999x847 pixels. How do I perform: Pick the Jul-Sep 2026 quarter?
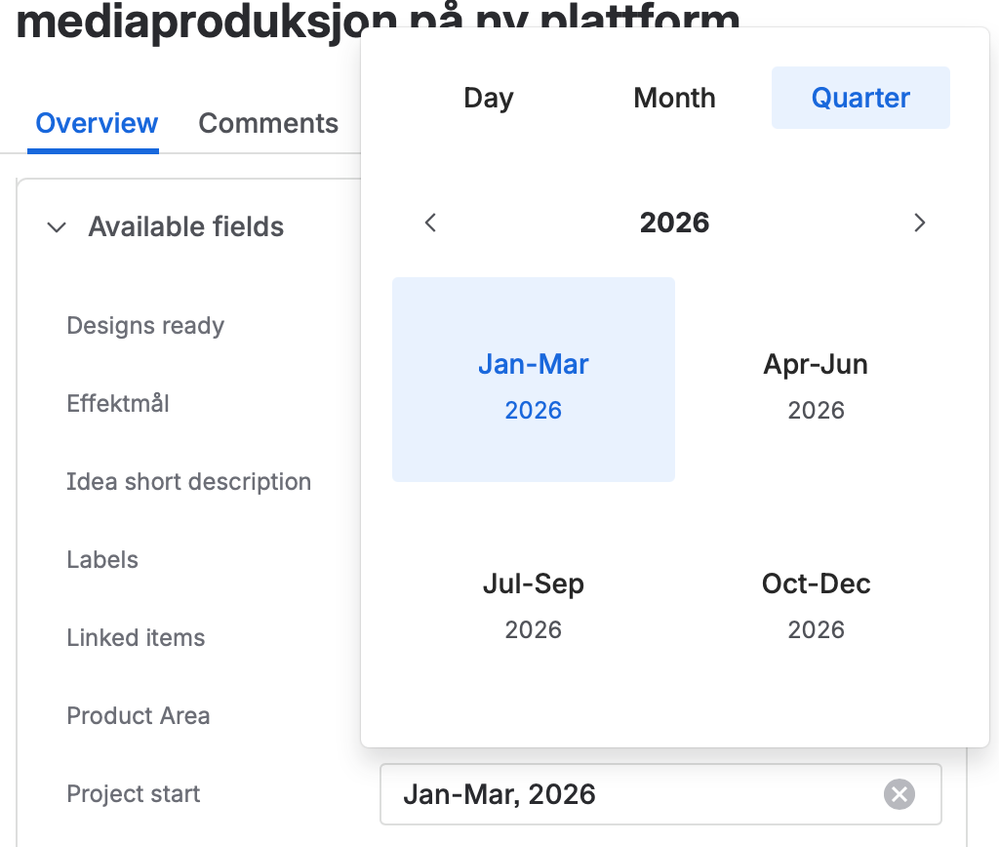(533, 600)
